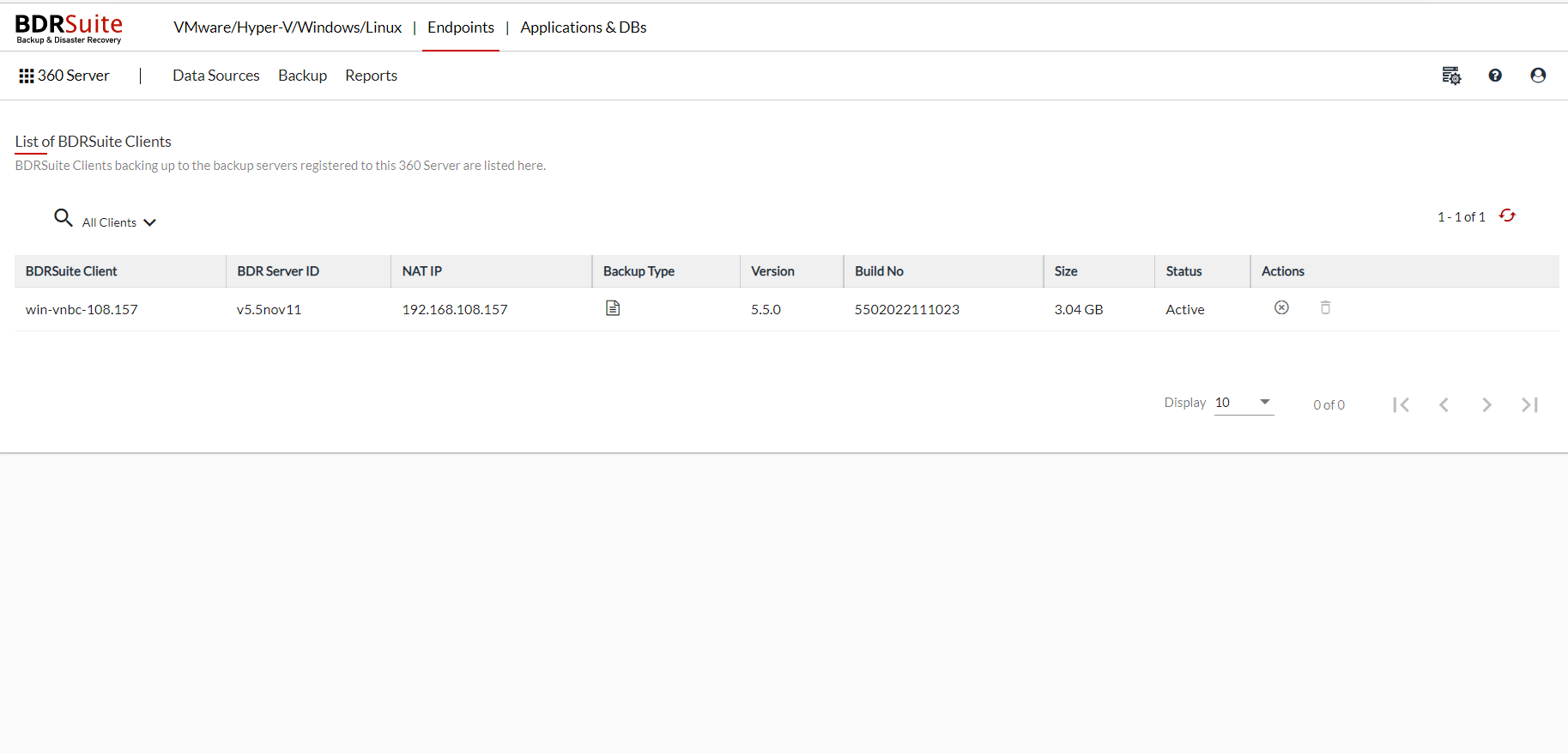Screen dimensions: 1568x753
Task: Click version value 5.5.0
Action: [766, 309]
